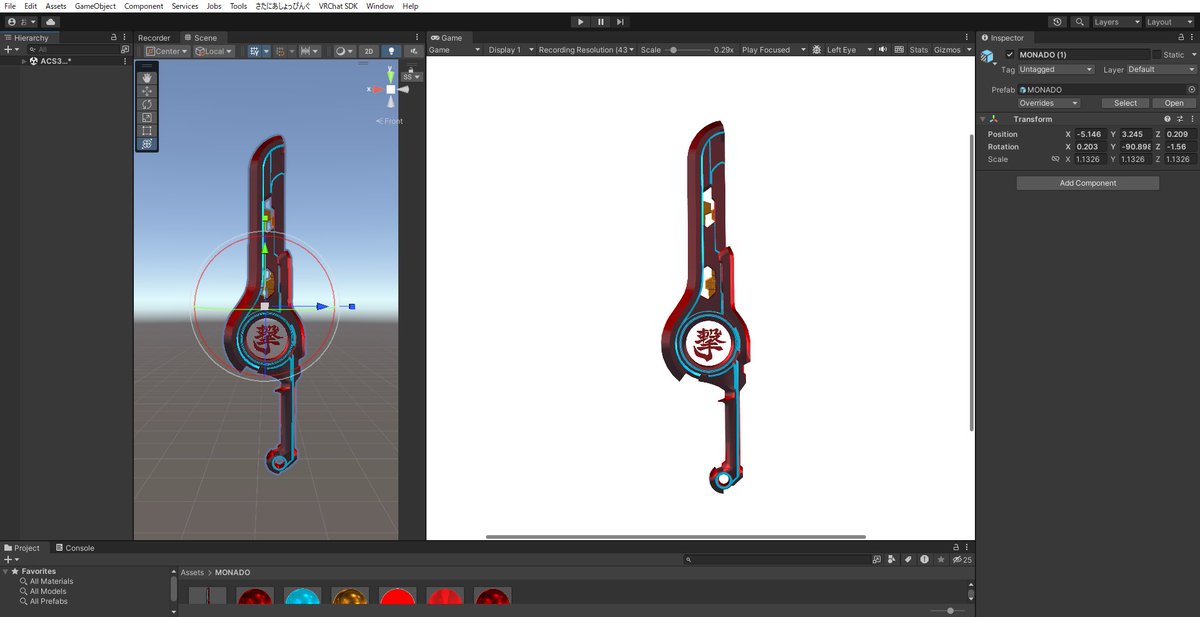Open the Static flags dropdown arrow
This screenshot has width=1200, height=617.
click(1192, 54)
